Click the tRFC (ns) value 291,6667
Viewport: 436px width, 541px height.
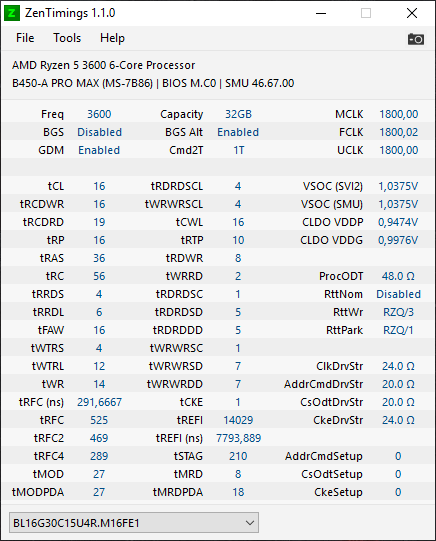tap(99, 402)
